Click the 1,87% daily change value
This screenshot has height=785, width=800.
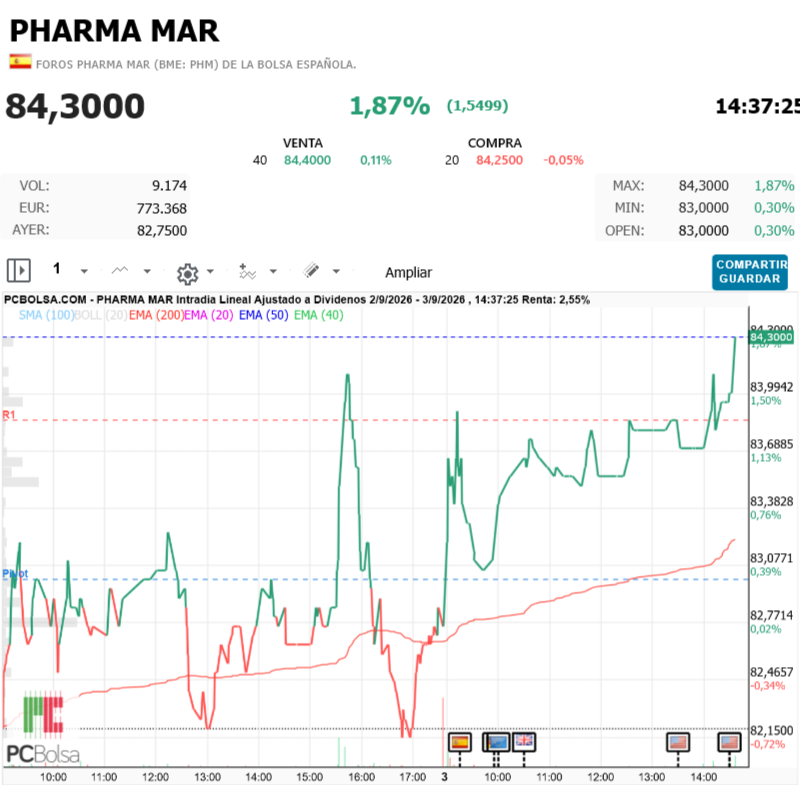390,106
